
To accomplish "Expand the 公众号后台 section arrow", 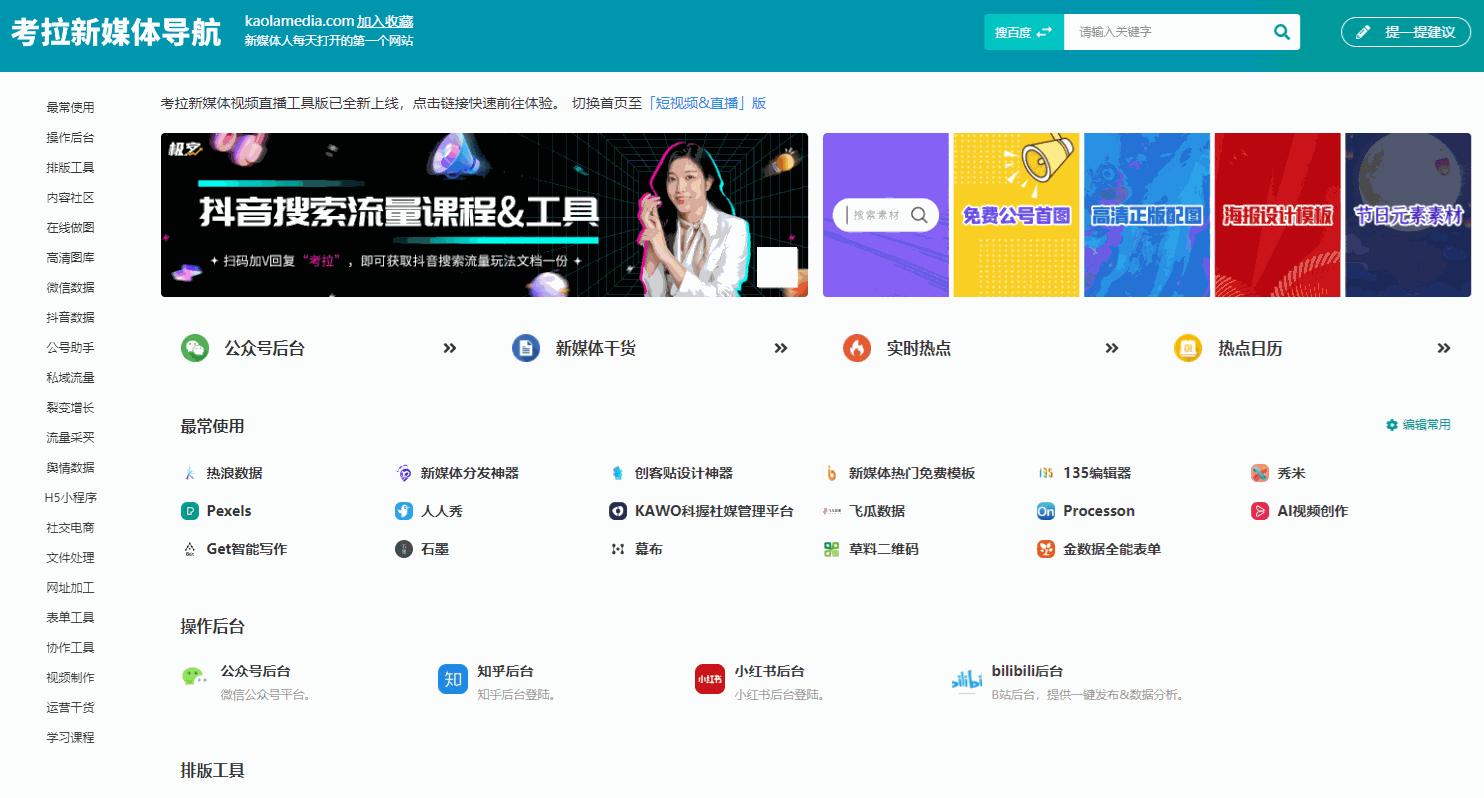I will [448, 348].
